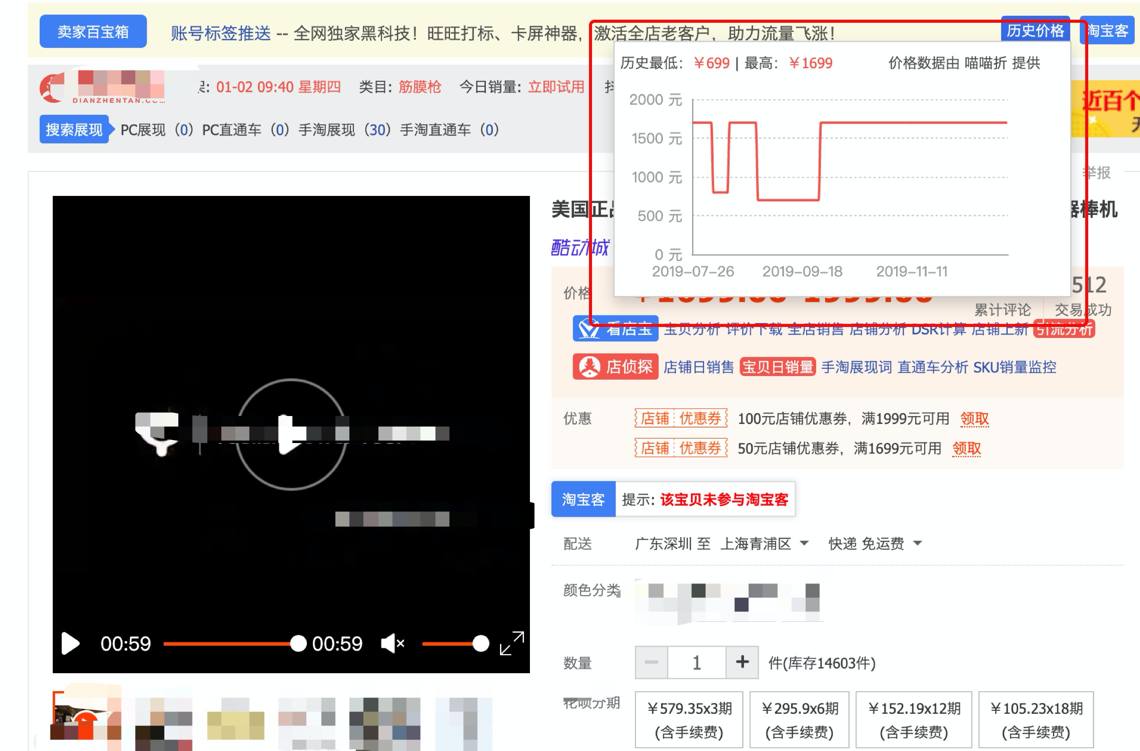Decrease quantity with minus button
The image size is (1140, 751).
(651, 662)
